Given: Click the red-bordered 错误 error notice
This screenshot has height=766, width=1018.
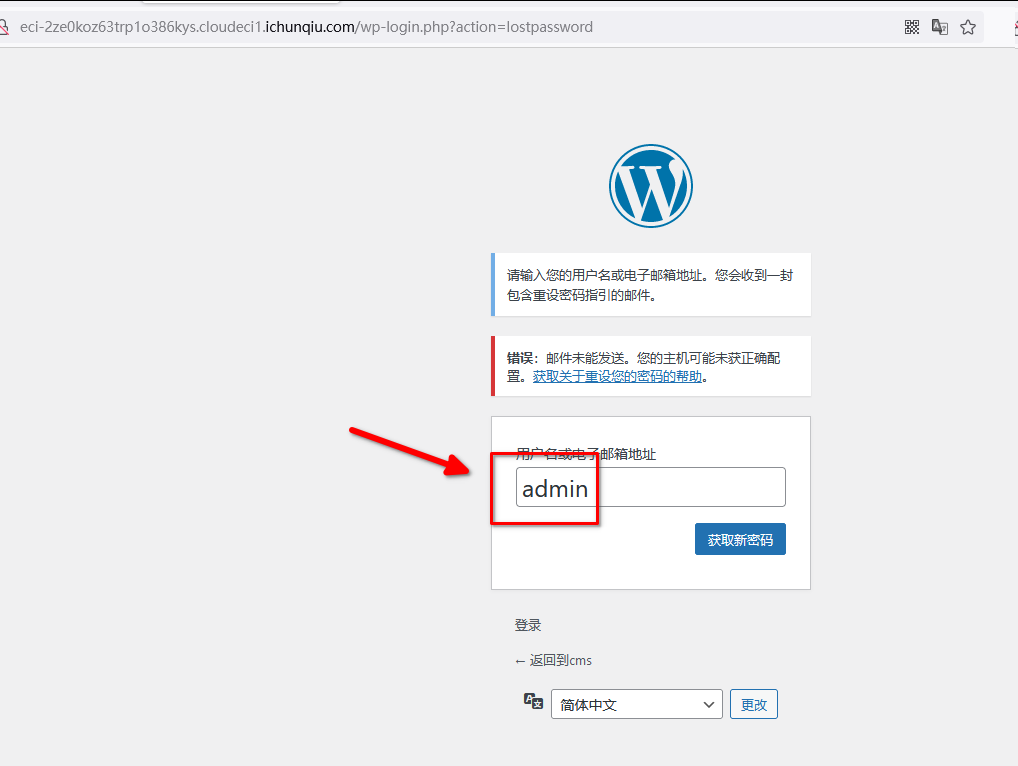Looking at the screenshot, I should pyautogui.click(x=651, y=366).
